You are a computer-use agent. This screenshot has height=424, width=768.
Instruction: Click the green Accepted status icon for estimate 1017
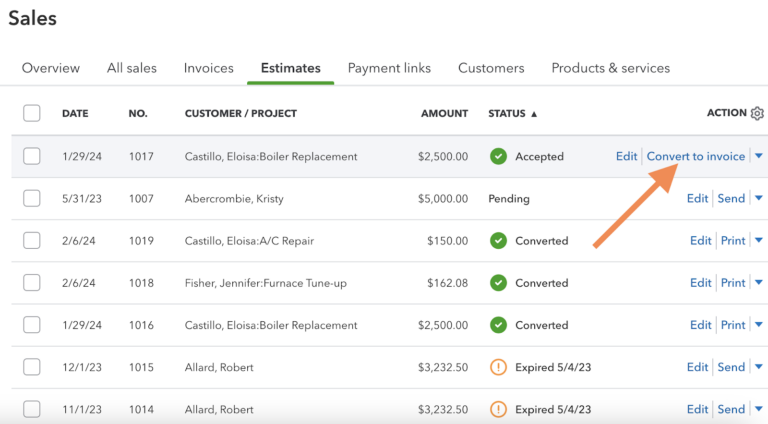coord(498,156)
